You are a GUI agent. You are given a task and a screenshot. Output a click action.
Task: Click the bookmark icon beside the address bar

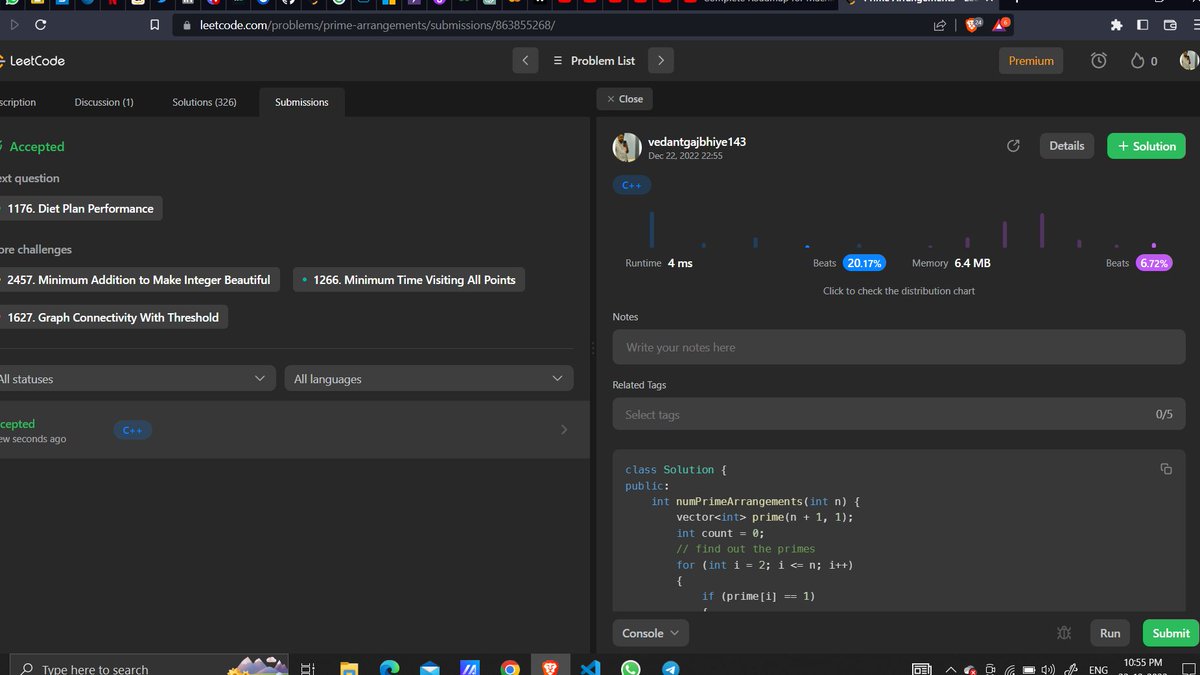[x=154, y=25]
